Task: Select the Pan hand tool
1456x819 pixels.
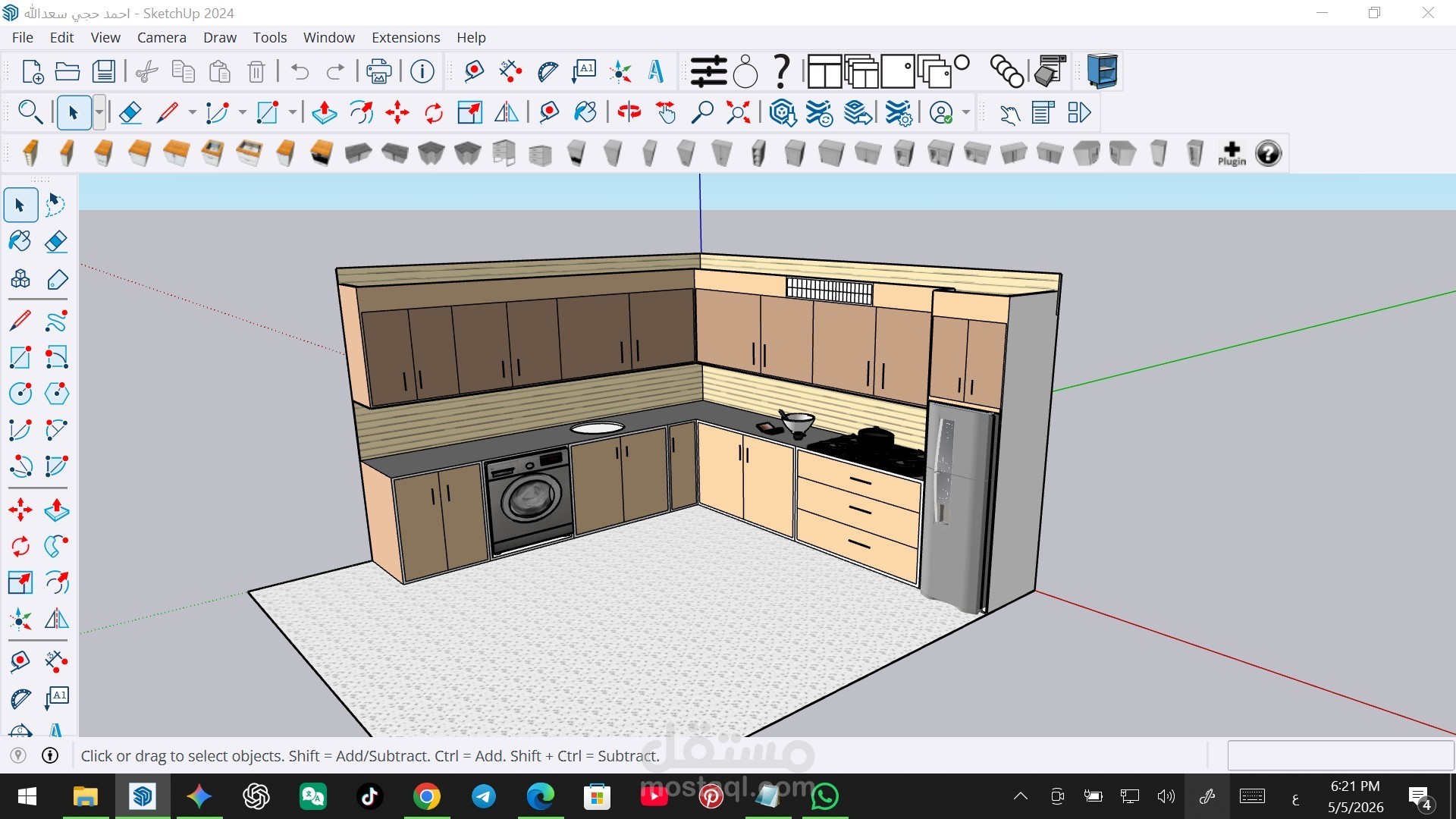Action: click(665, 113)
